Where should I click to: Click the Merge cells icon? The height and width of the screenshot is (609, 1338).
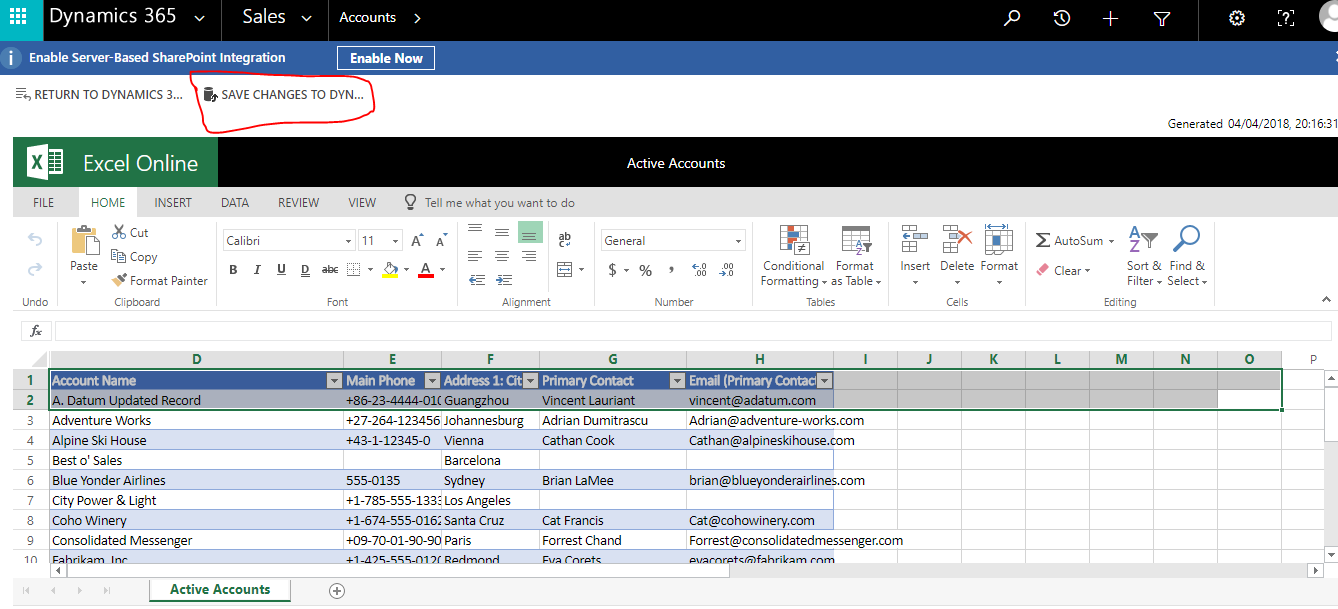pos(564,270)
